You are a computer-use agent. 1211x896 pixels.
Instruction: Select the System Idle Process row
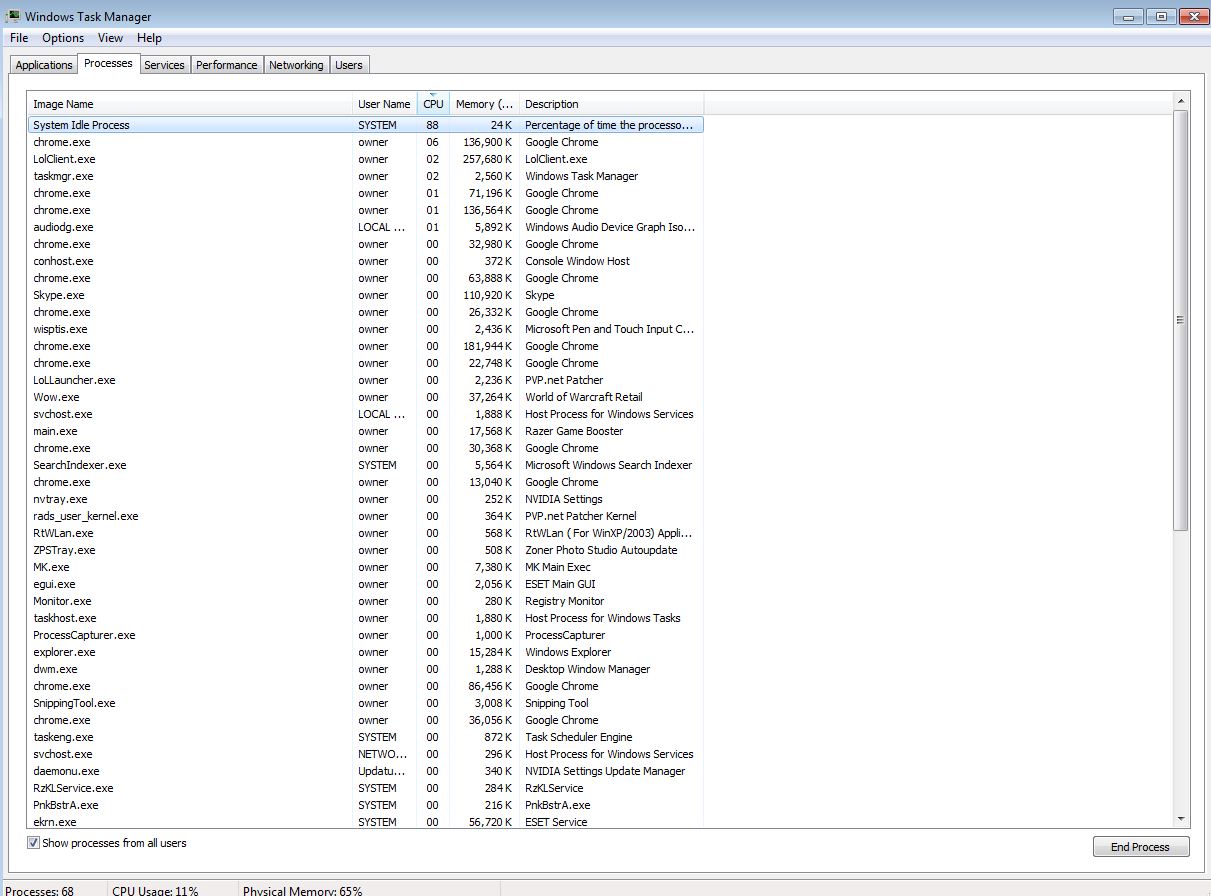(x=365, y=125)
